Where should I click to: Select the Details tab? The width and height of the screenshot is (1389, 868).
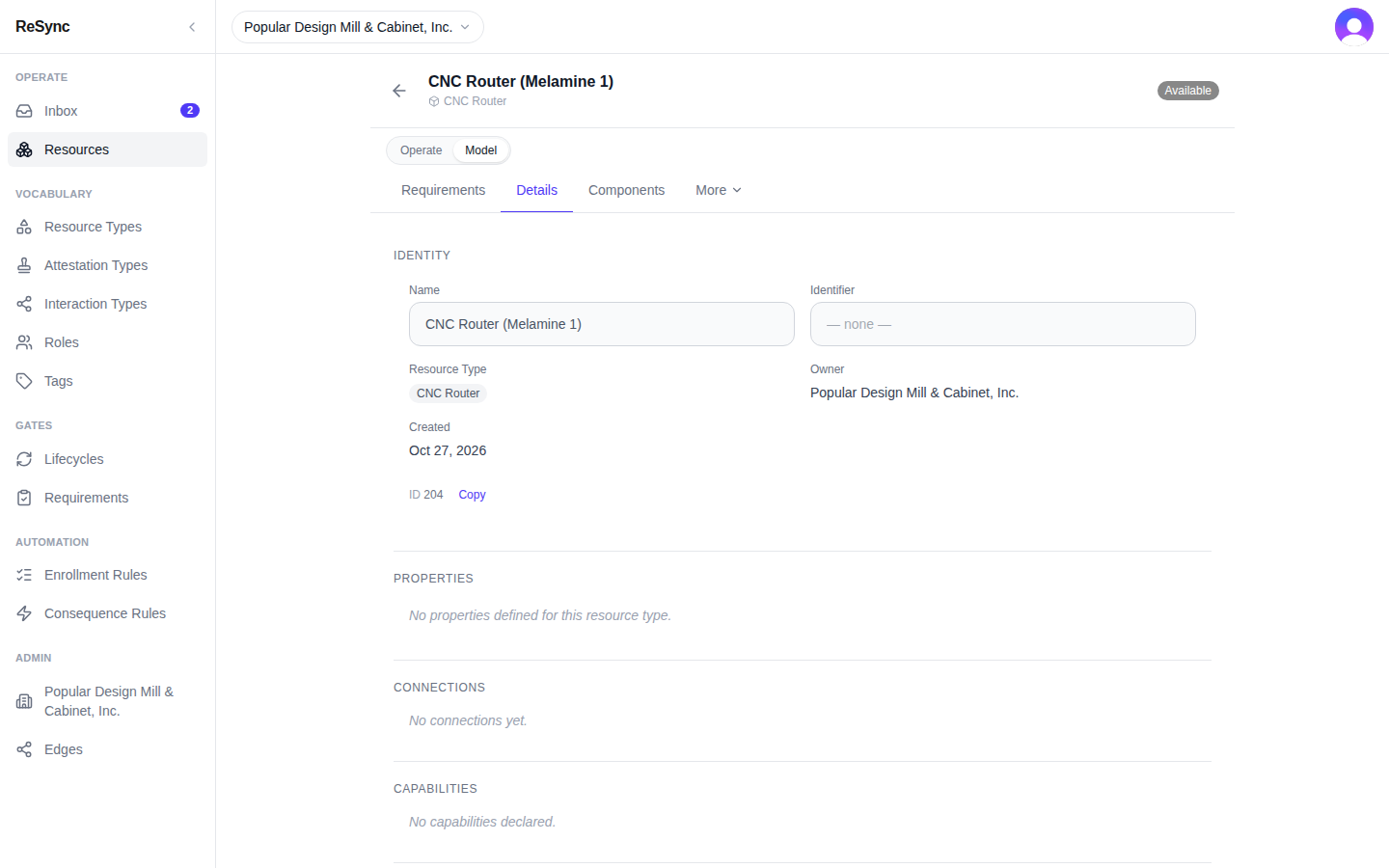(536, 190)
